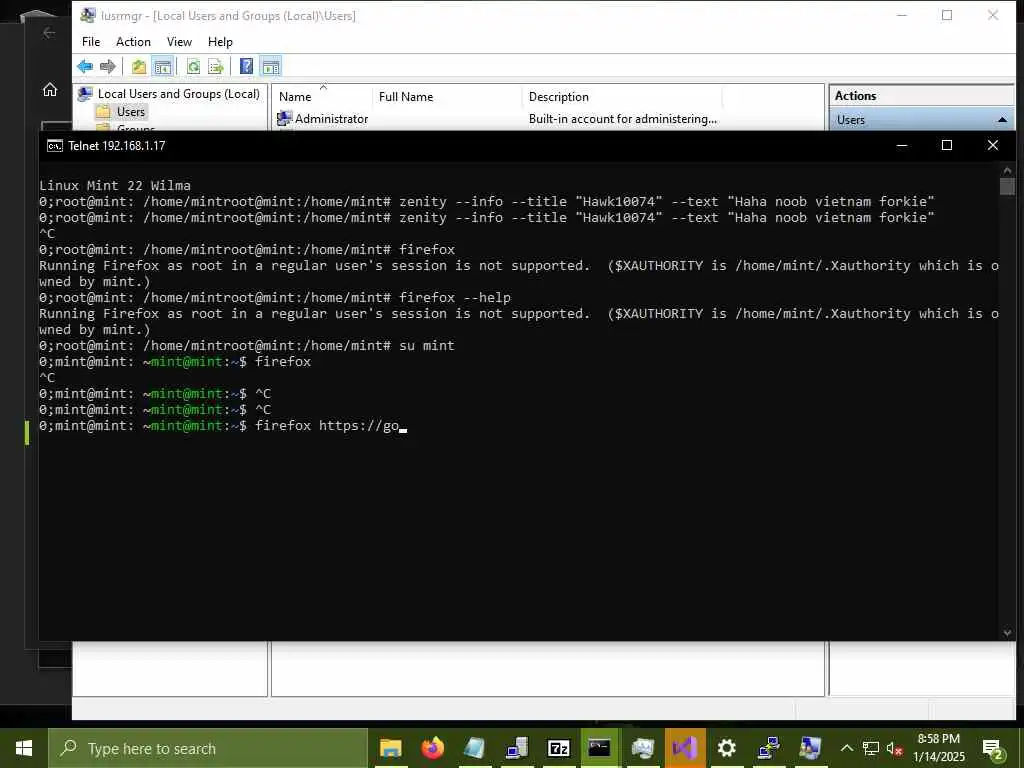
Task: Click the Telnet window scrollbar thumb
Action: click(1006, 187)
